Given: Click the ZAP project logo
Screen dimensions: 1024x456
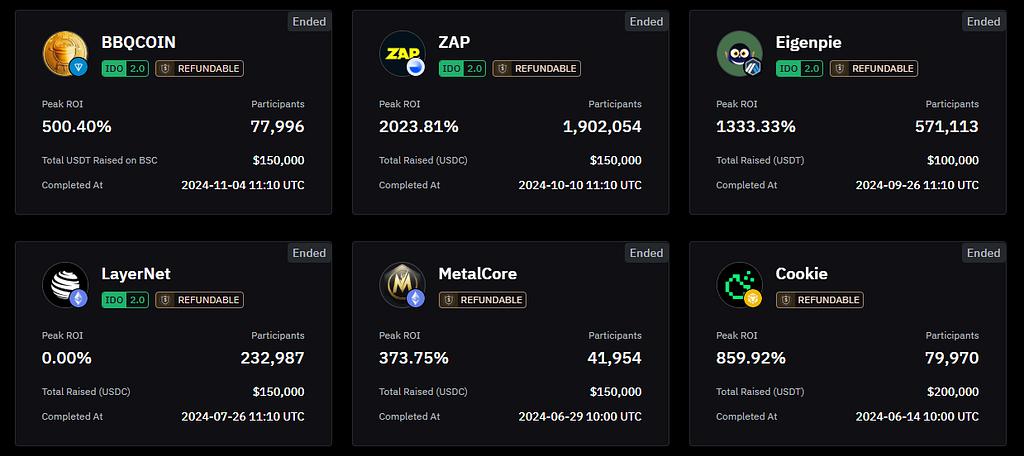Looking at the screenshot, I should (402, 53).
